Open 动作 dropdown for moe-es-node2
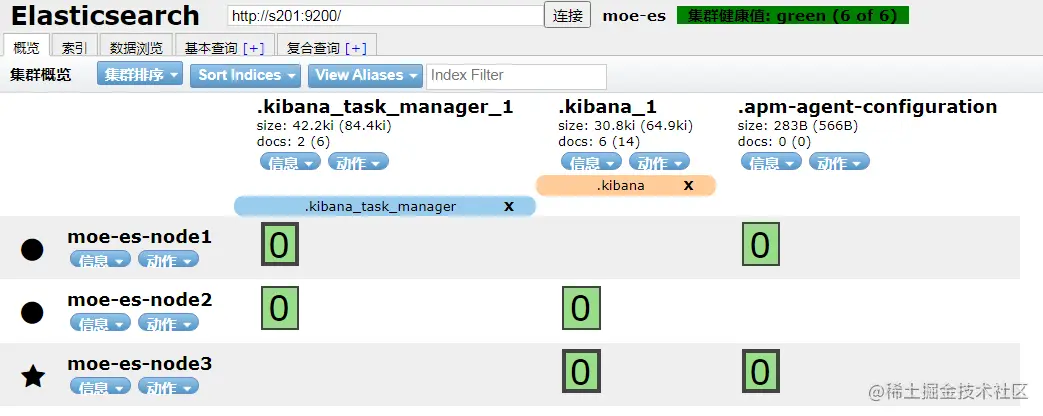Image resolution: width=1043 pixels, height=416 pixels. point(168,323)
